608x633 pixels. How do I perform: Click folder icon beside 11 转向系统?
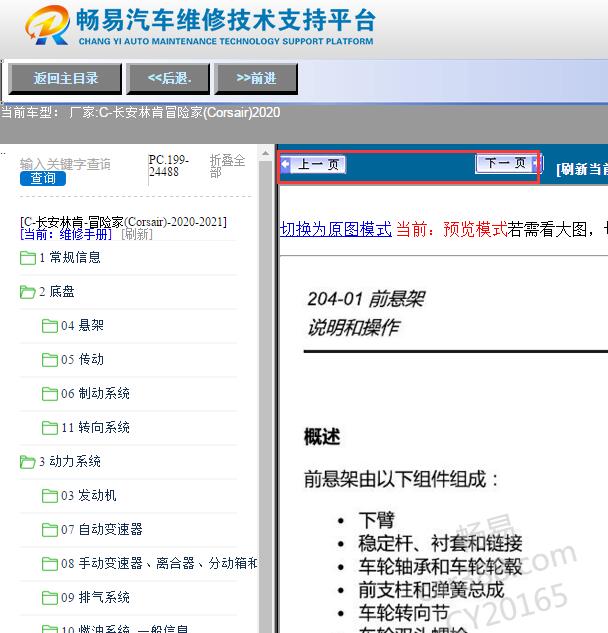coord(50,428)
